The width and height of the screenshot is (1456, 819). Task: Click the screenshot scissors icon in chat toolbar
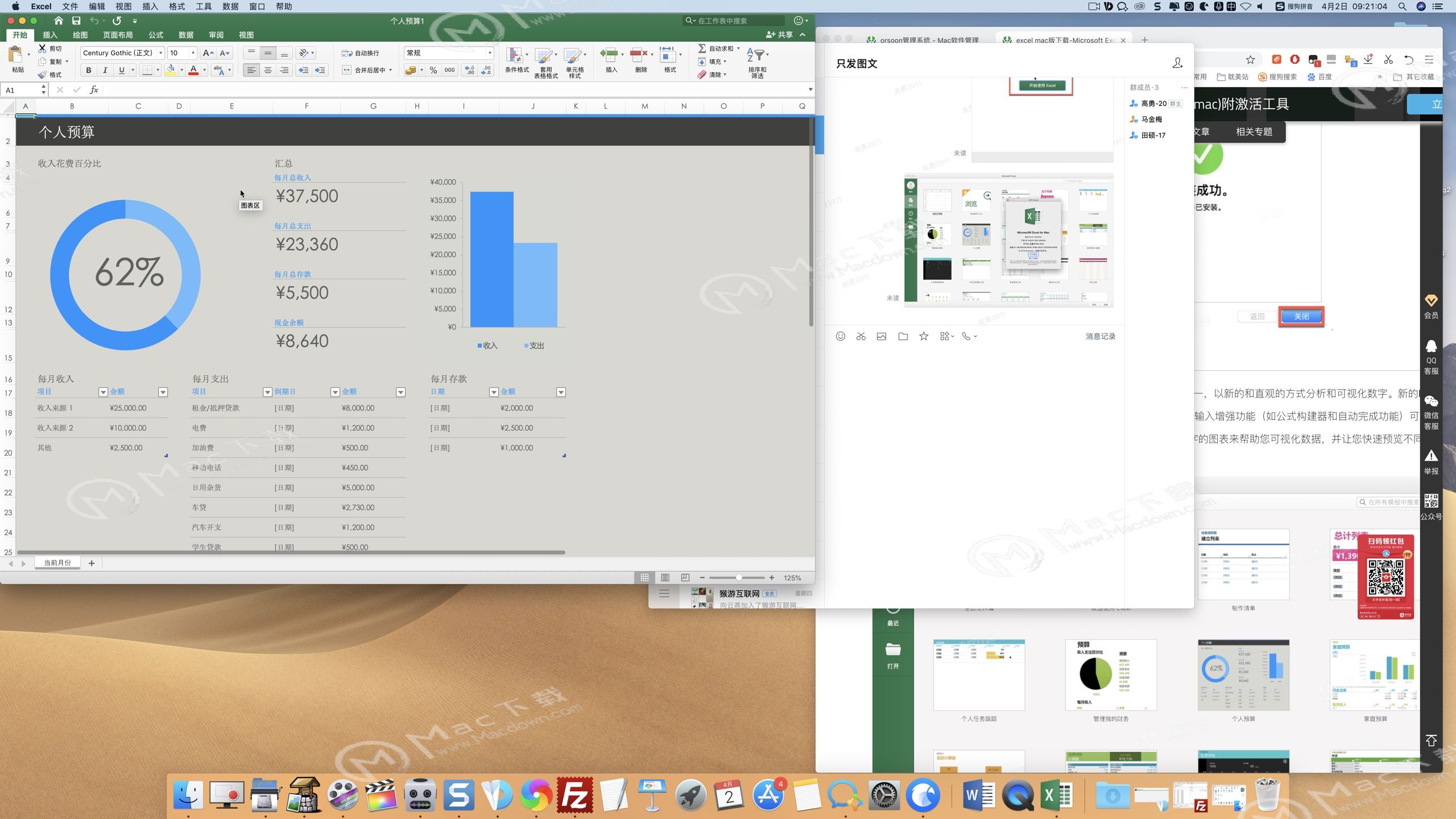[x=861, y=336]
